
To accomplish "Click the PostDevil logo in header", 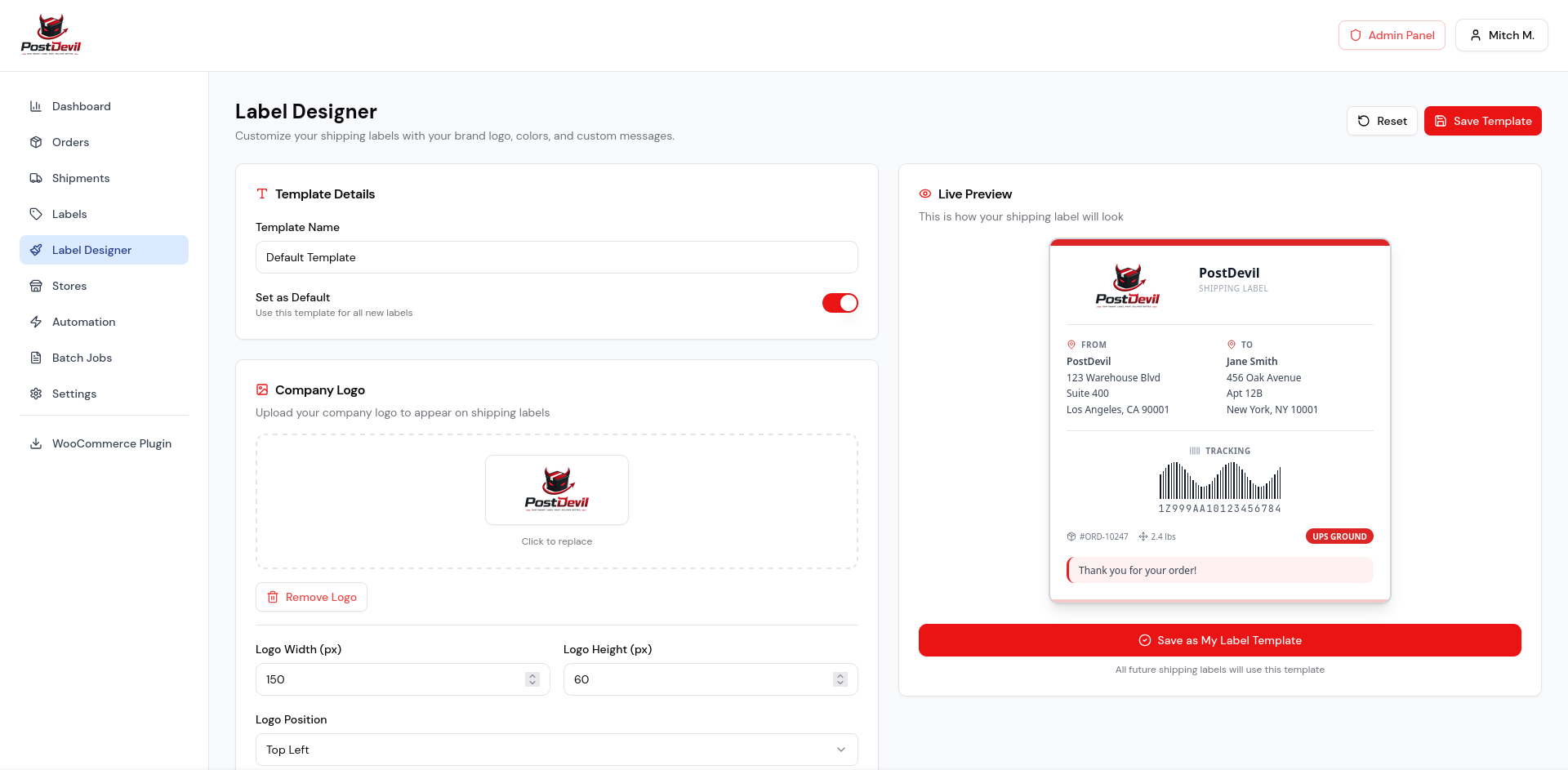I will click(x=51, y=35).
